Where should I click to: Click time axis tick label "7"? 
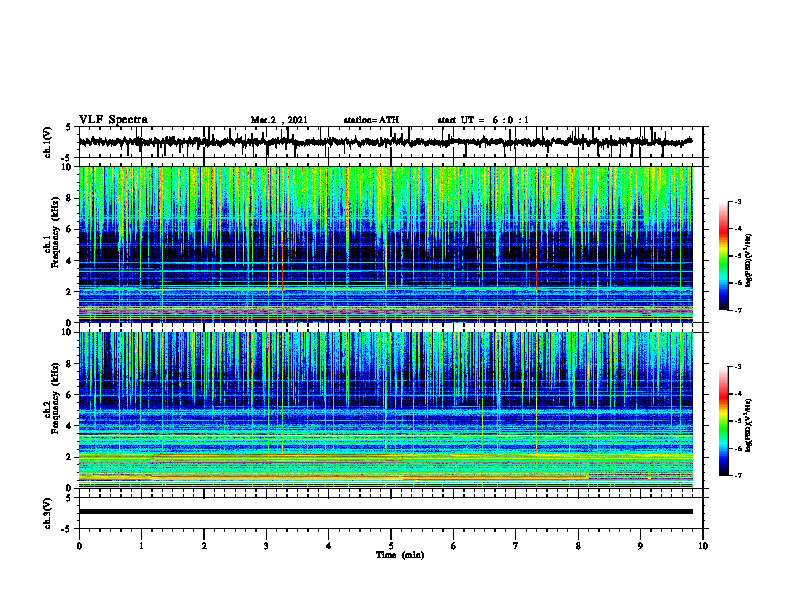tap(516, 546)
